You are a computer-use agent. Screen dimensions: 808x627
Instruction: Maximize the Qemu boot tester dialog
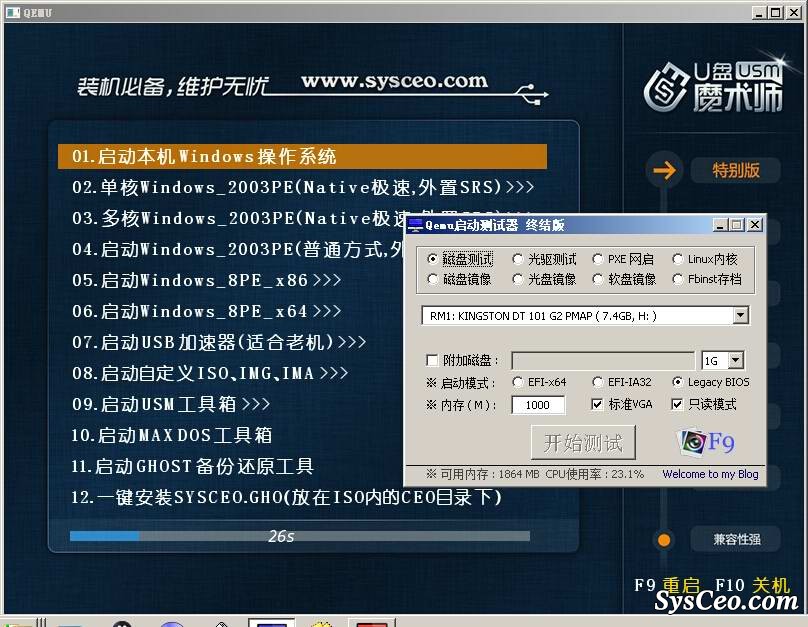pos(737,225)
